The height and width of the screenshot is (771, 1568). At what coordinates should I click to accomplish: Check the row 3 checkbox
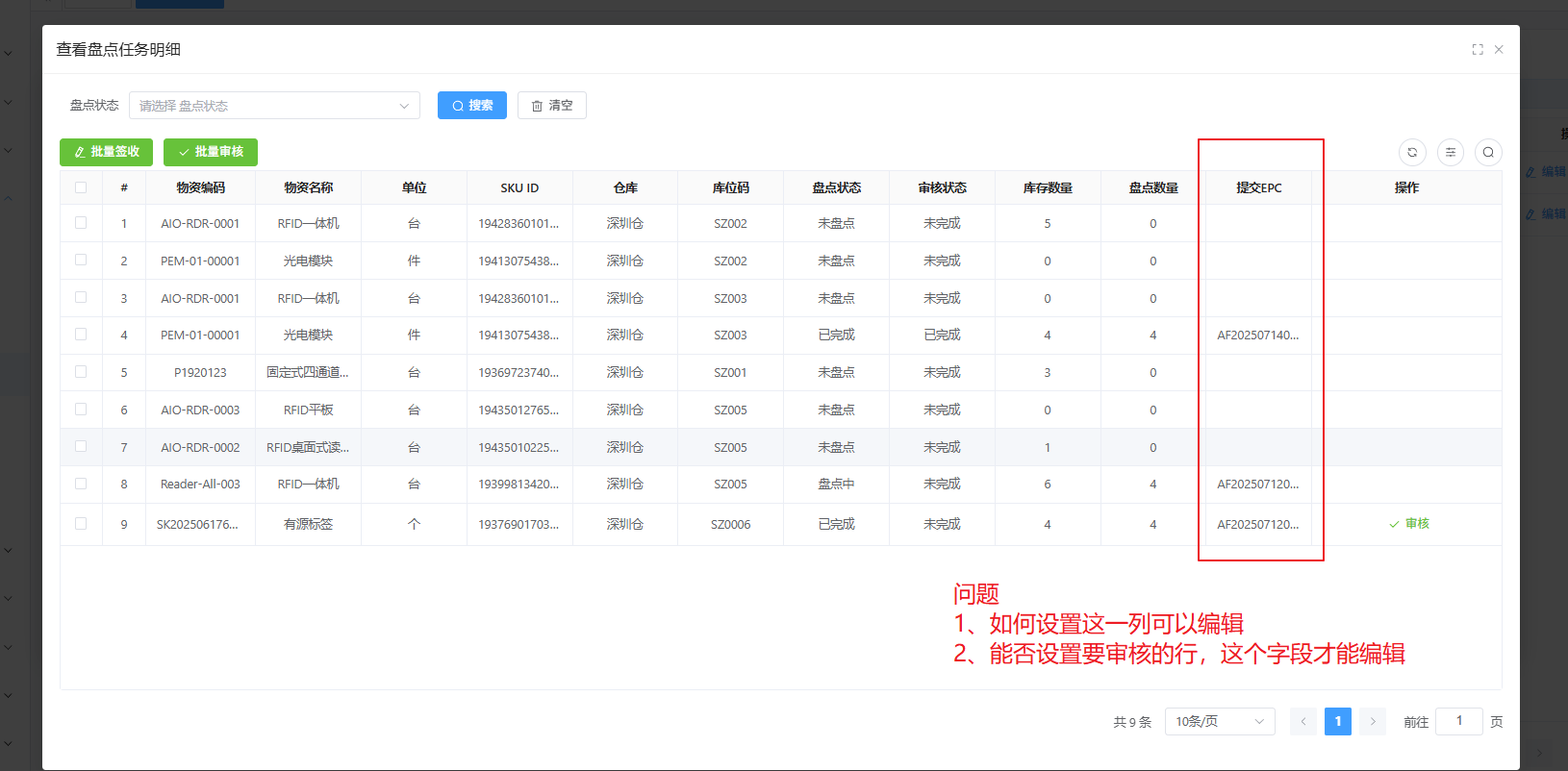(81, 298)
